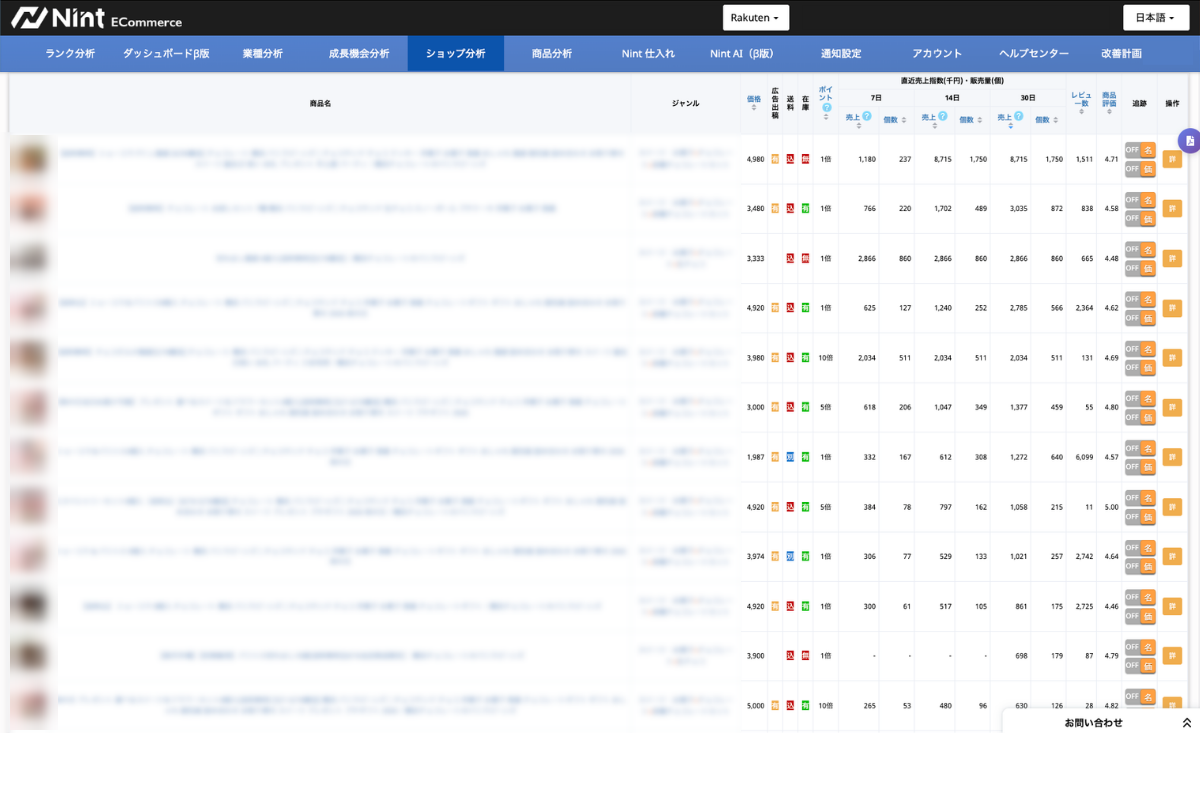Click 詳 detail button in 3,000 price row
This screenshot has height=800, width=1200.
coord(1172,407)
